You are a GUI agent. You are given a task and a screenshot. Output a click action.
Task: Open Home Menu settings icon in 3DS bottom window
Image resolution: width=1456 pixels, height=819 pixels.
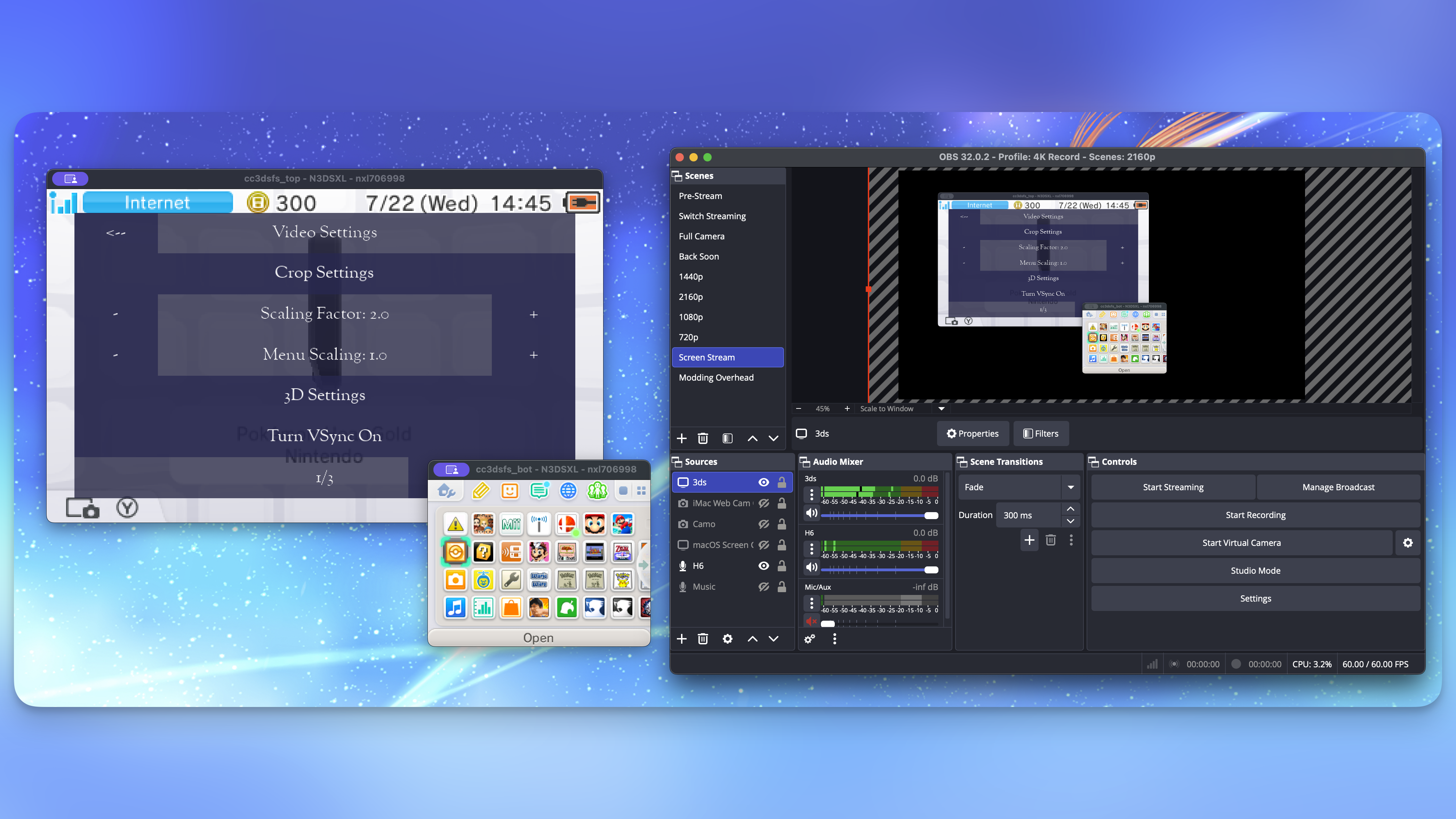(x=446, y=491)
